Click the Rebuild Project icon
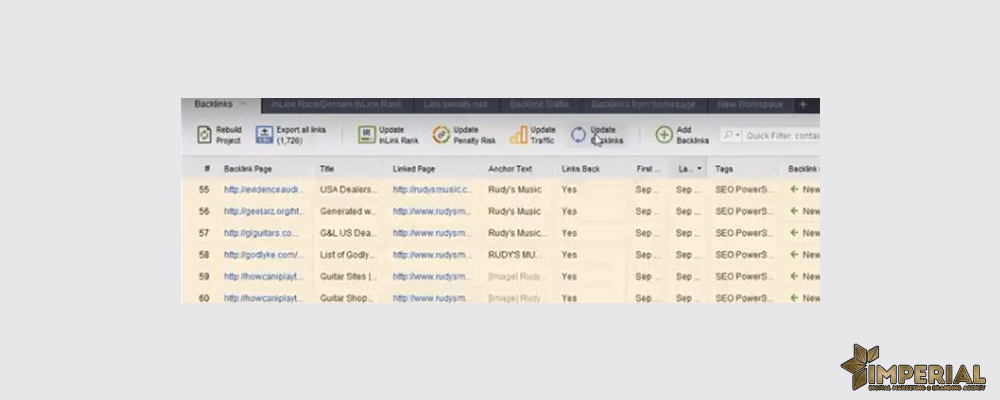Viewport: 1000px width, 400px height. click(x=203, y=135)
